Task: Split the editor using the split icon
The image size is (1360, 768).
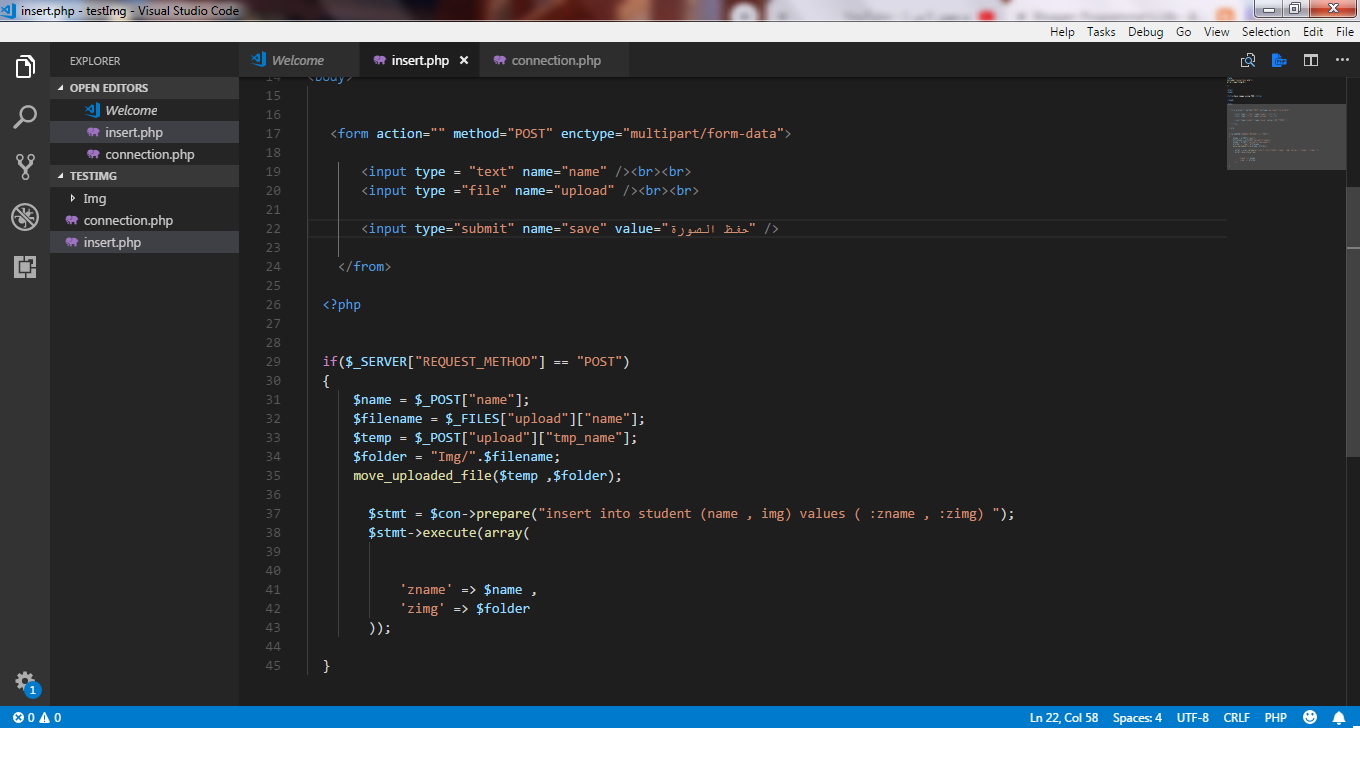Action: (1311, 60)
